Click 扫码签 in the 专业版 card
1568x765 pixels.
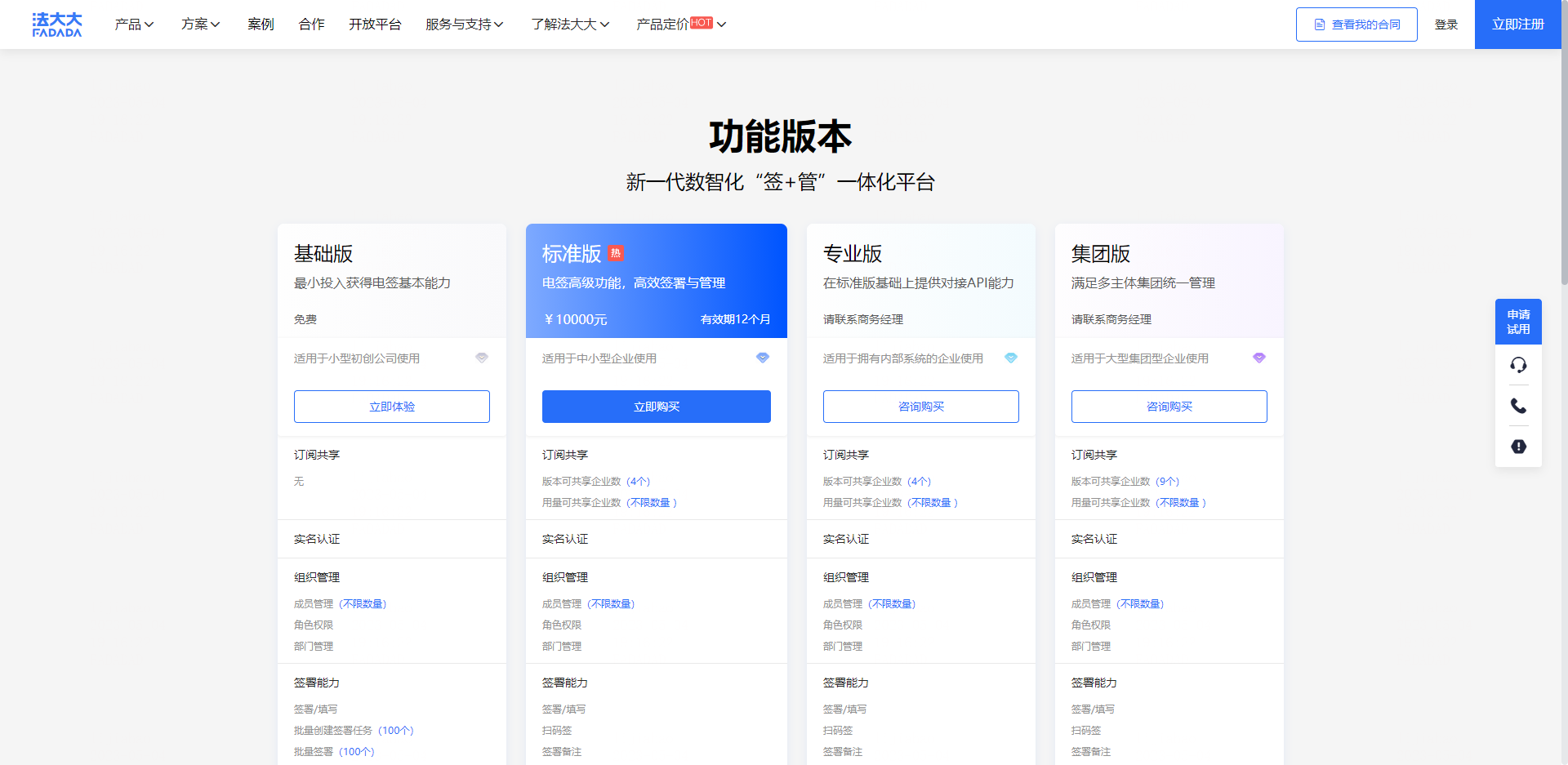tap(838, 731)
